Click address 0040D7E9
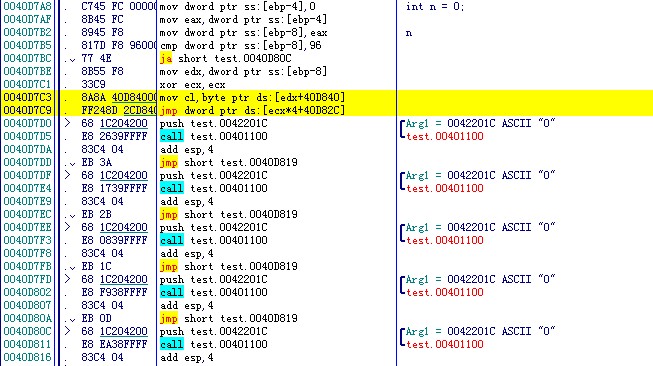Image resolution: width=653 pixels, height=366 pixels. click(x=27, y=202)
